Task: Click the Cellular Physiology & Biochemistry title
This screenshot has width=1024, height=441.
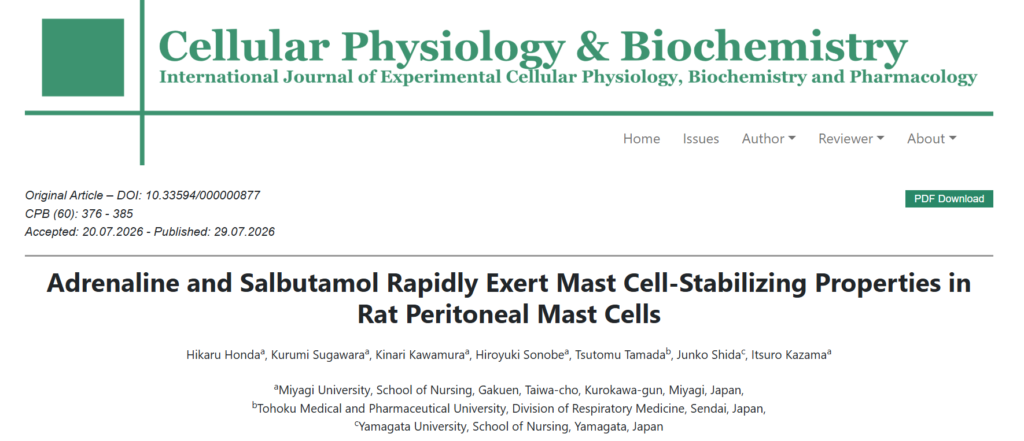Action: (x=533, y=46)
